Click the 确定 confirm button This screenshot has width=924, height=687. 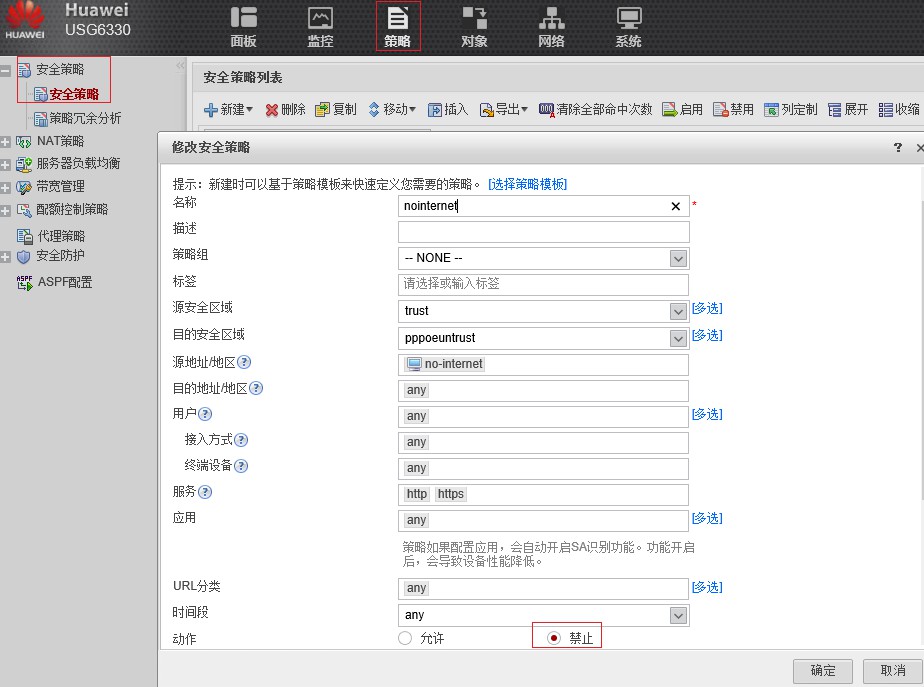821,671
